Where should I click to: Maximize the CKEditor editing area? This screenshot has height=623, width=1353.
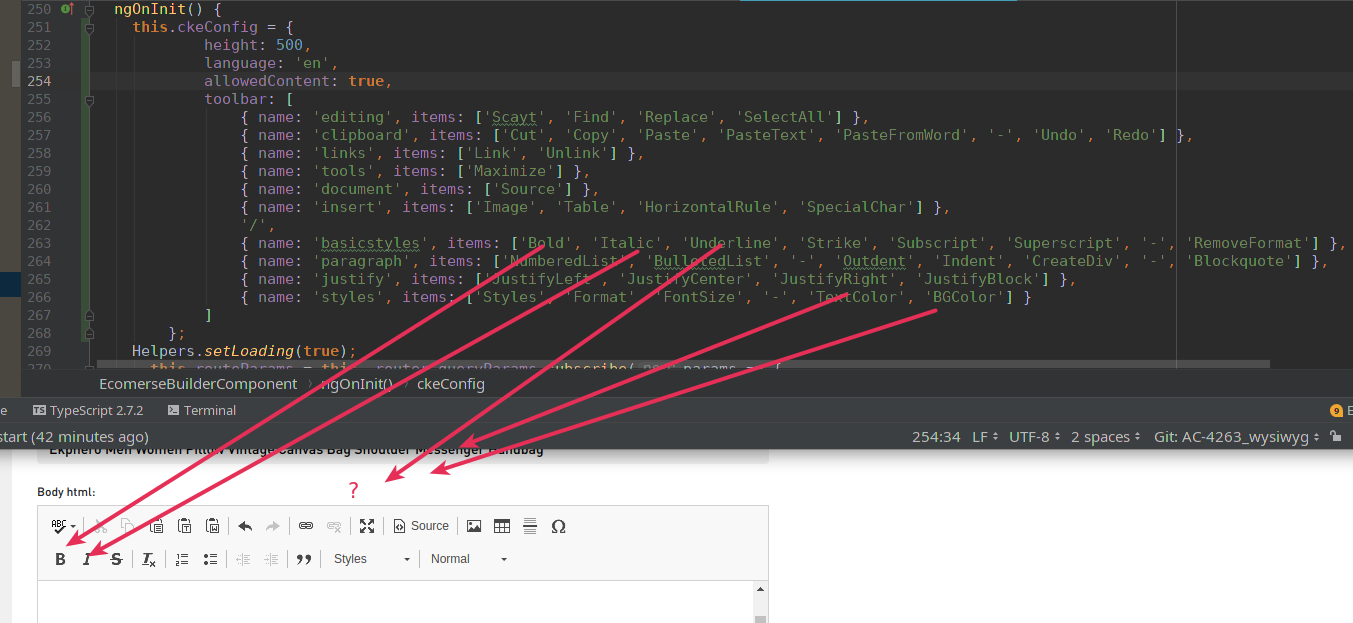point(366,525)
